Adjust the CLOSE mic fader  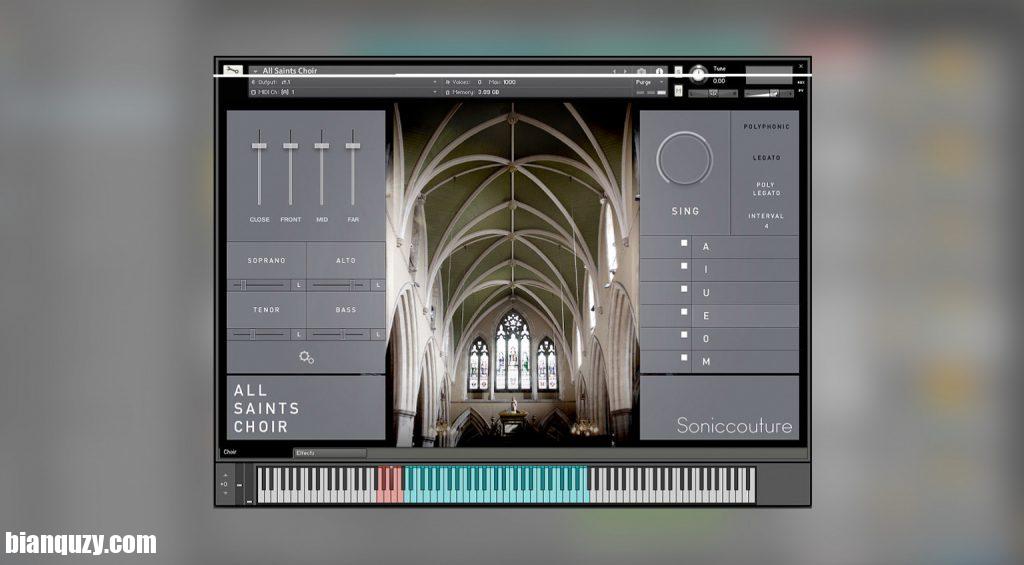[259, 145]
